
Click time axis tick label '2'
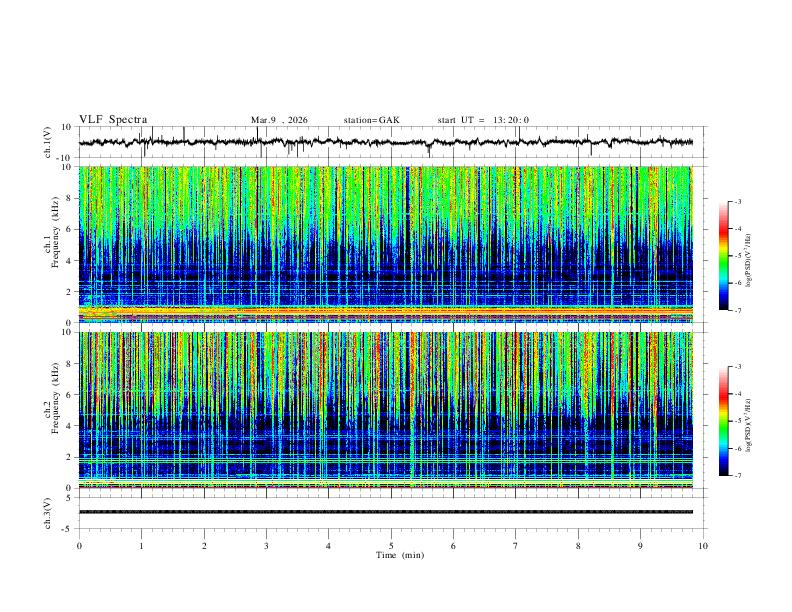pyautogui.click(x=204, y=546)
